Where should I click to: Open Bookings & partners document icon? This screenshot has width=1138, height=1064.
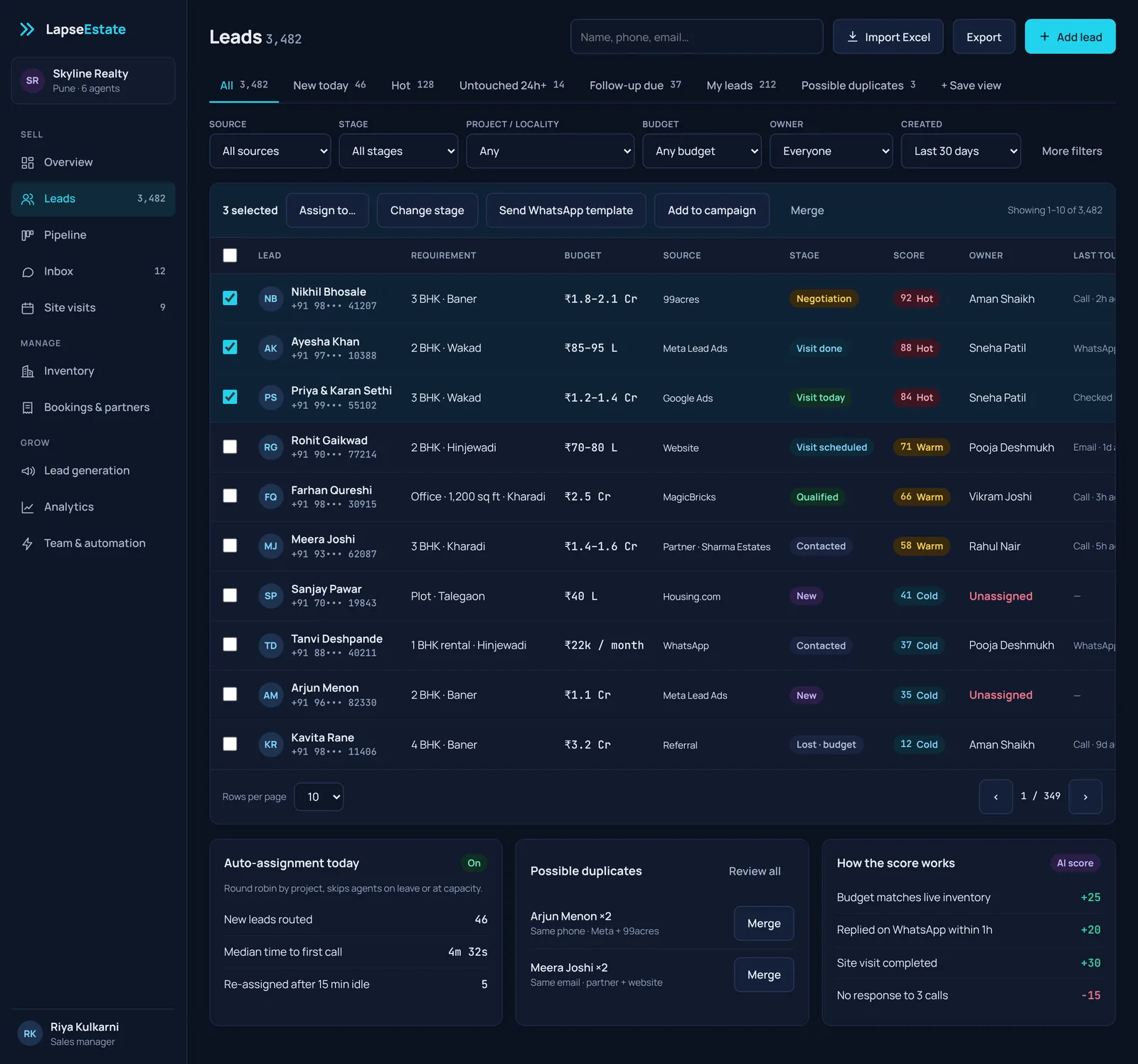click(28, 408)
